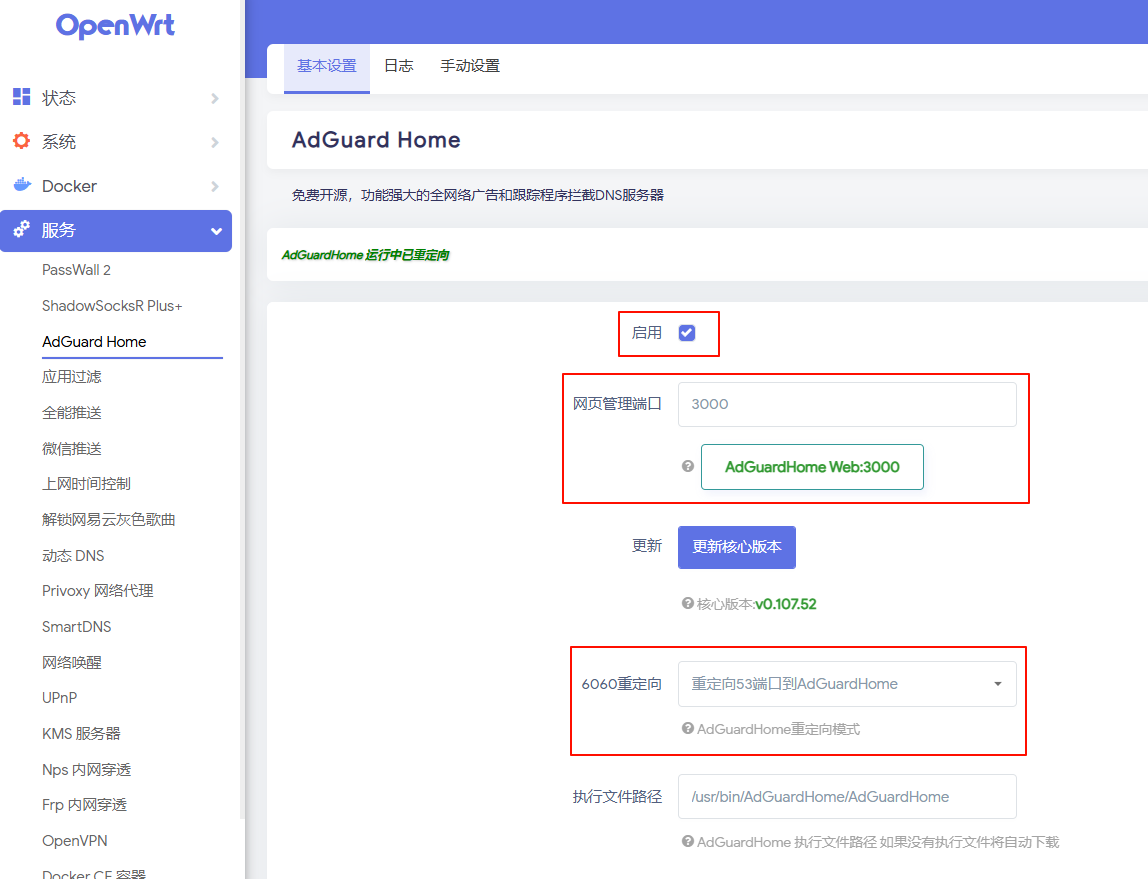Click the 更新核心版本 button
The height and width of the screenshot is (879, 1148).
click(x=736, y=547)
